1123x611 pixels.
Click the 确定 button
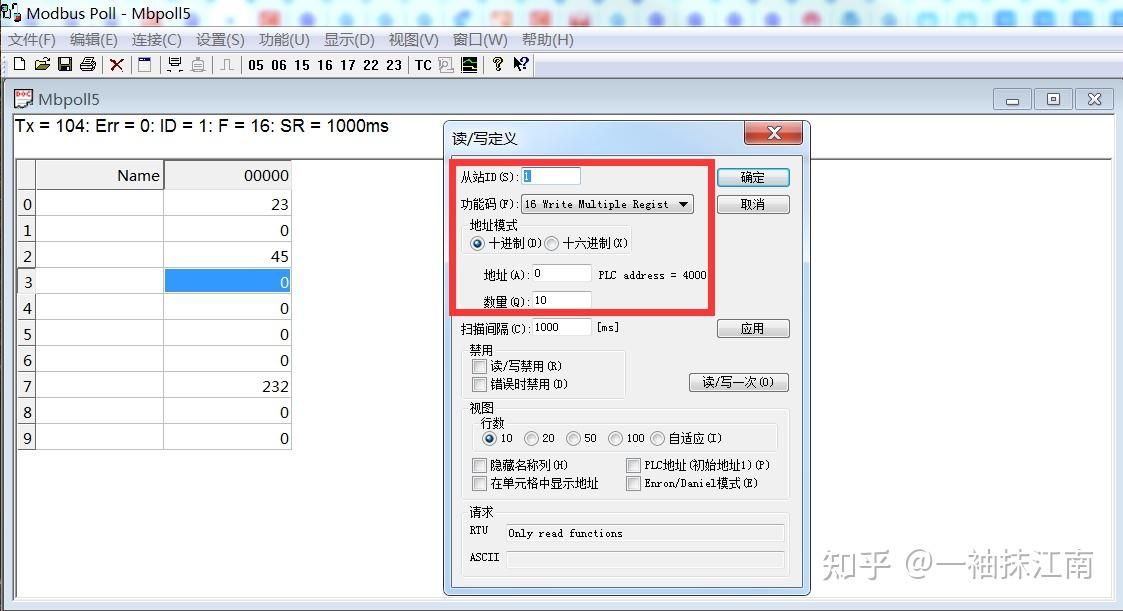click(752, 177)
